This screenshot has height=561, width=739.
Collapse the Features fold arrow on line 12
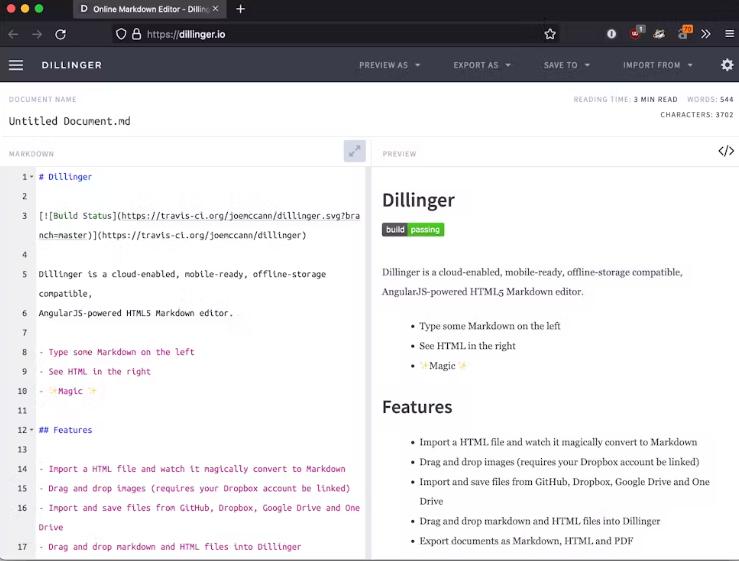(32, 430)
